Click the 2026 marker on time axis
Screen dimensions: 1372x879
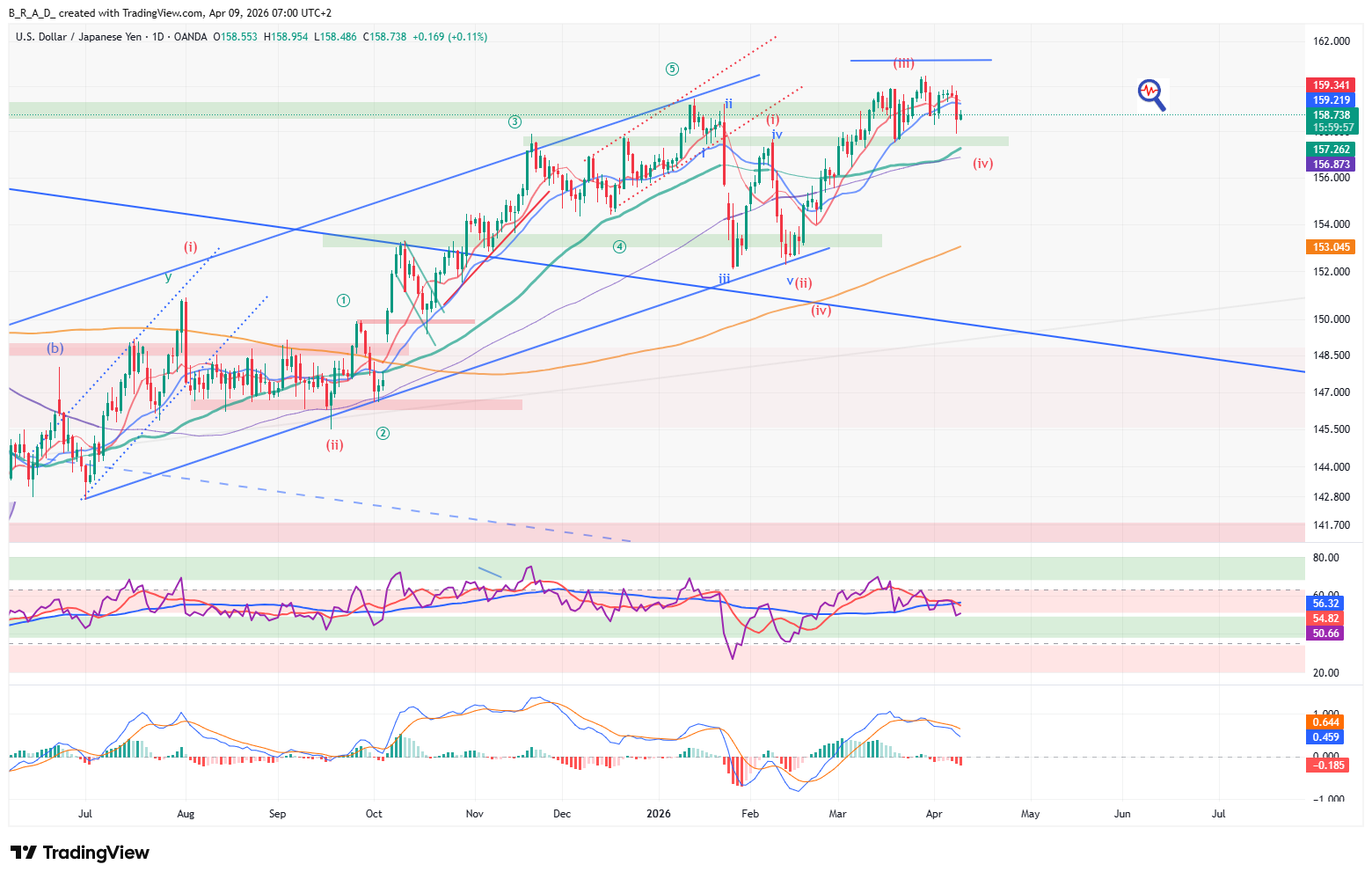[x=658, y=814]
